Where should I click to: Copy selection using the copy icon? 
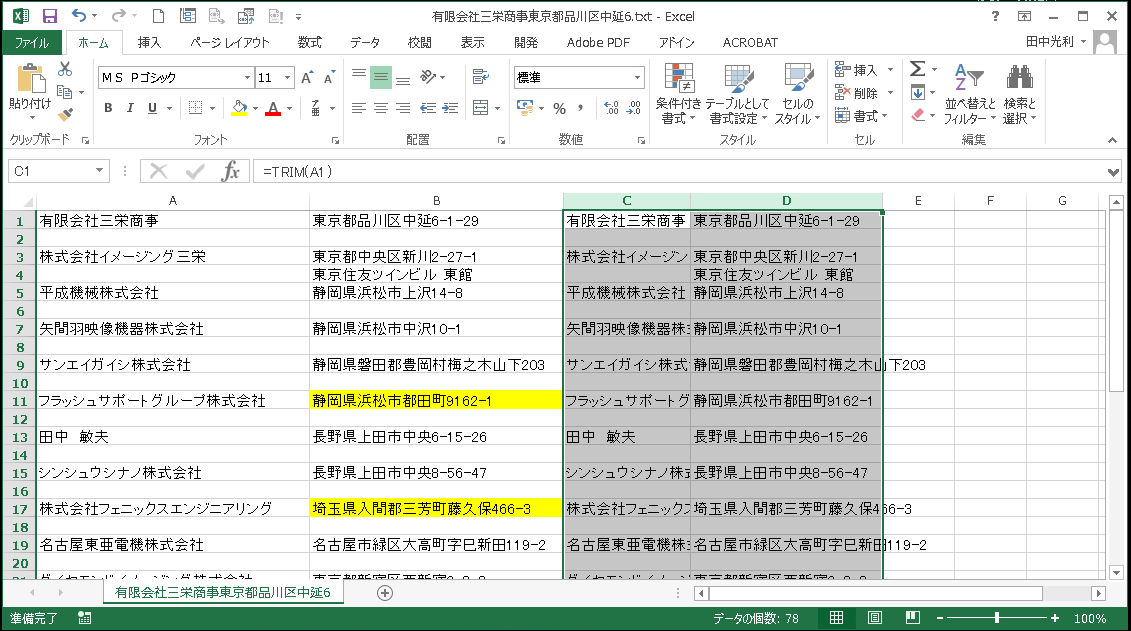65,92
